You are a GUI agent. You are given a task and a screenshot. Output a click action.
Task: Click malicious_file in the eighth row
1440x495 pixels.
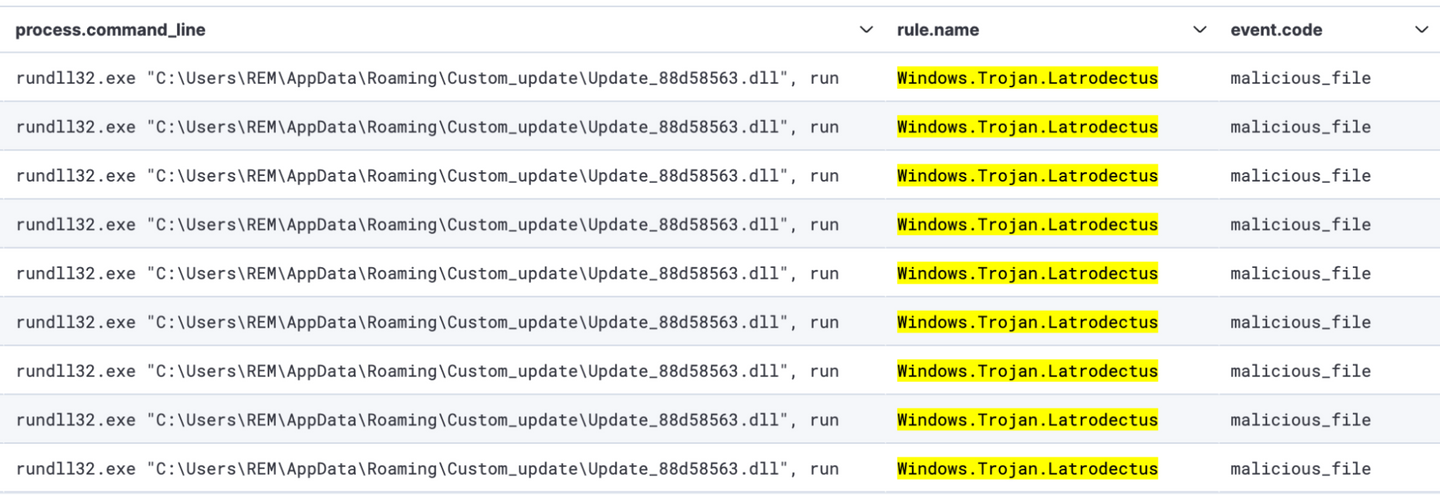coord(1300,420)
